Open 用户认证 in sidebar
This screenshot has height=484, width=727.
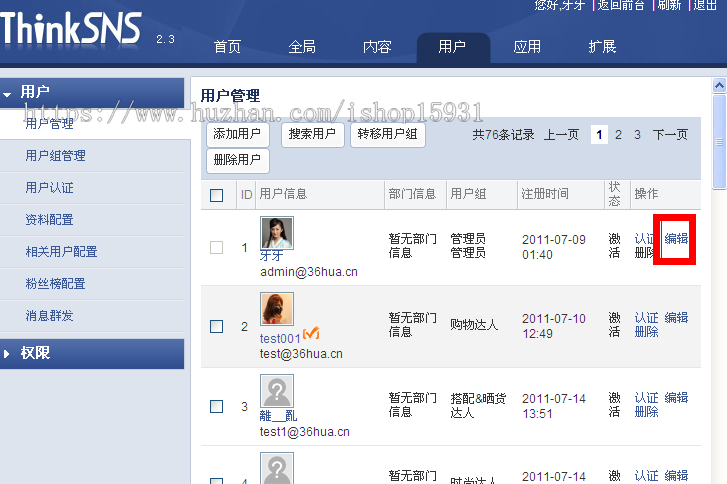(49, 188)
